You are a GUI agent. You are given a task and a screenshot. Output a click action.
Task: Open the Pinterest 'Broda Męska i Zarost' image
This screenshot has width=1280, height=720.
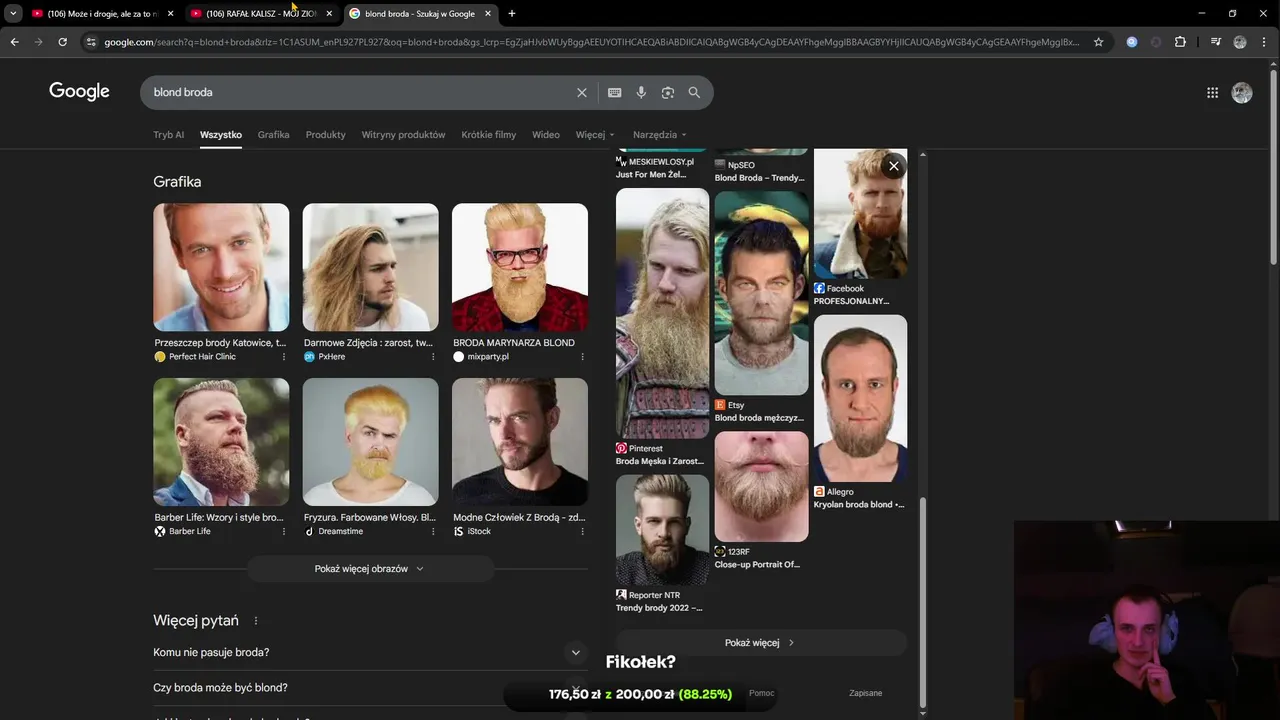click(662, 313)
